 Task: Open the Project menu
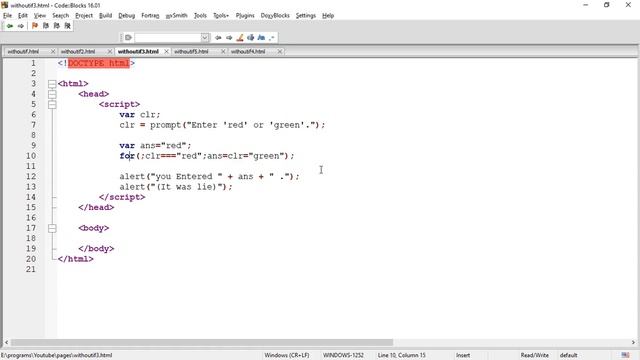point(84,16)
